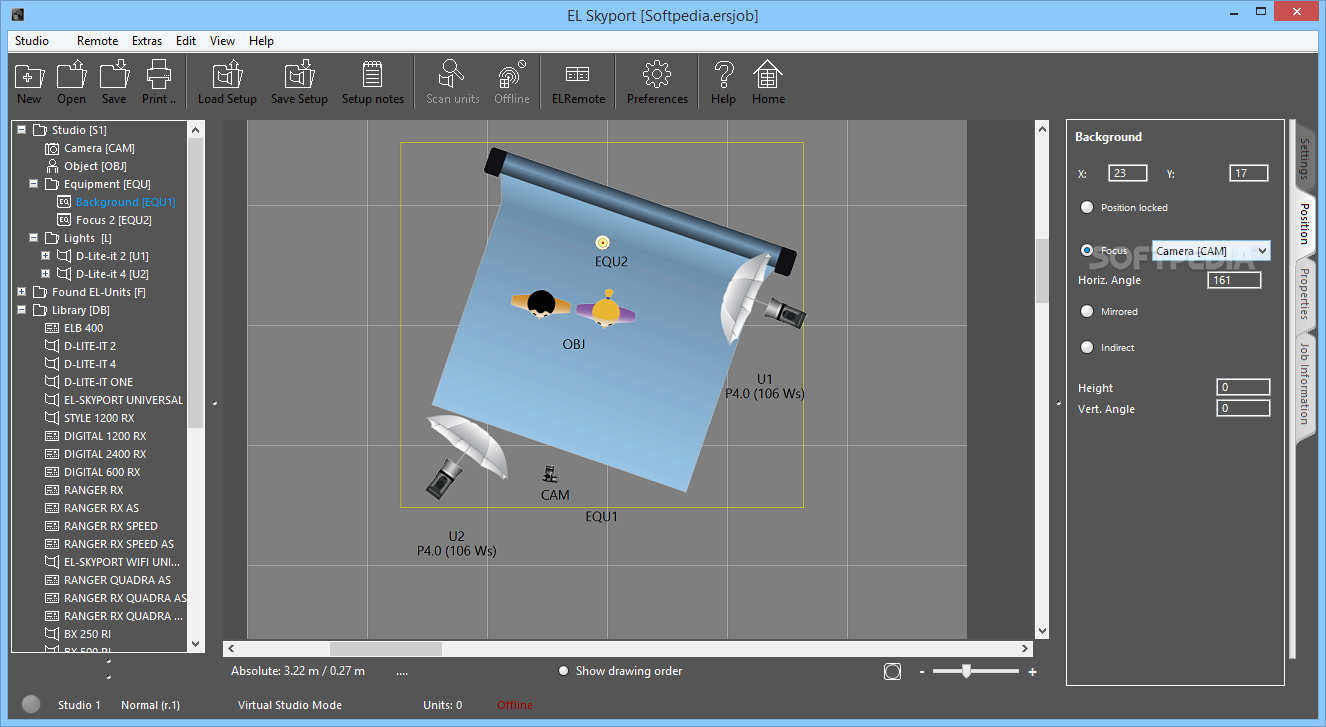
Task: Collapse the Lights [L] tree node
Action: [34, 238]
